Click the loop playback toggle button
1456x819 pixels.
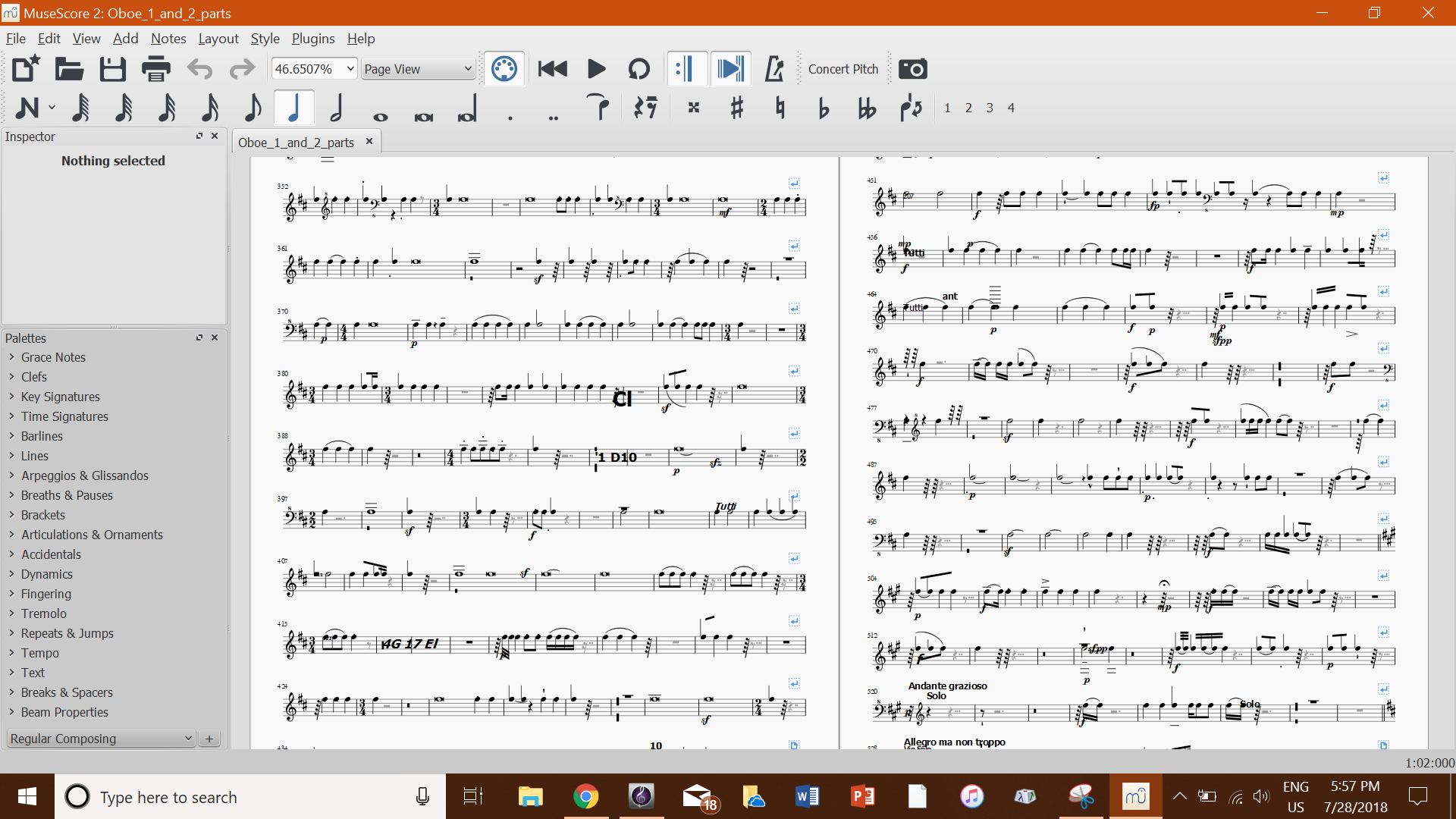click(639, 68)
